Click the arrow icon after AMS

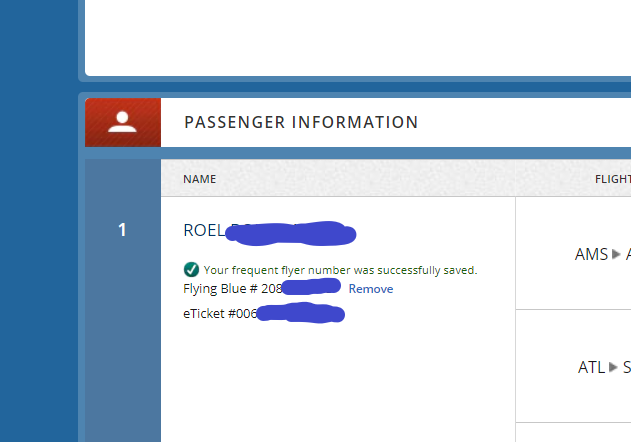(x=617, y=254)
